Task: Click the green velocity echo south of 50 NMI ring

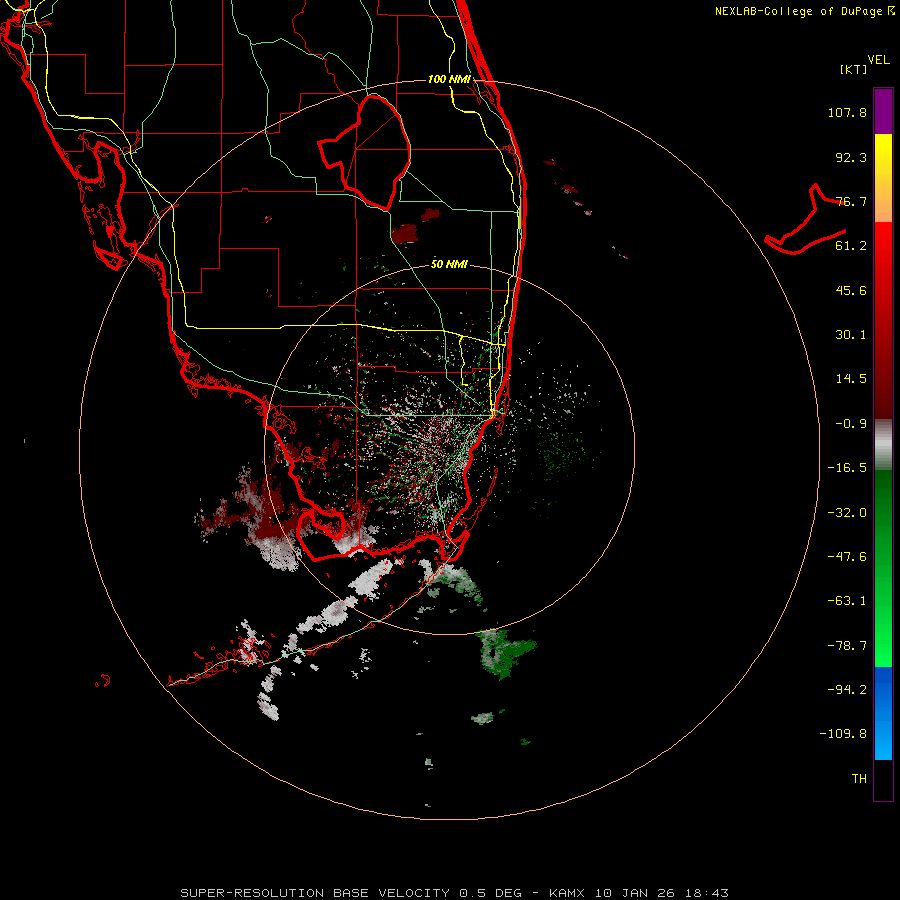Action: [505, 653]
